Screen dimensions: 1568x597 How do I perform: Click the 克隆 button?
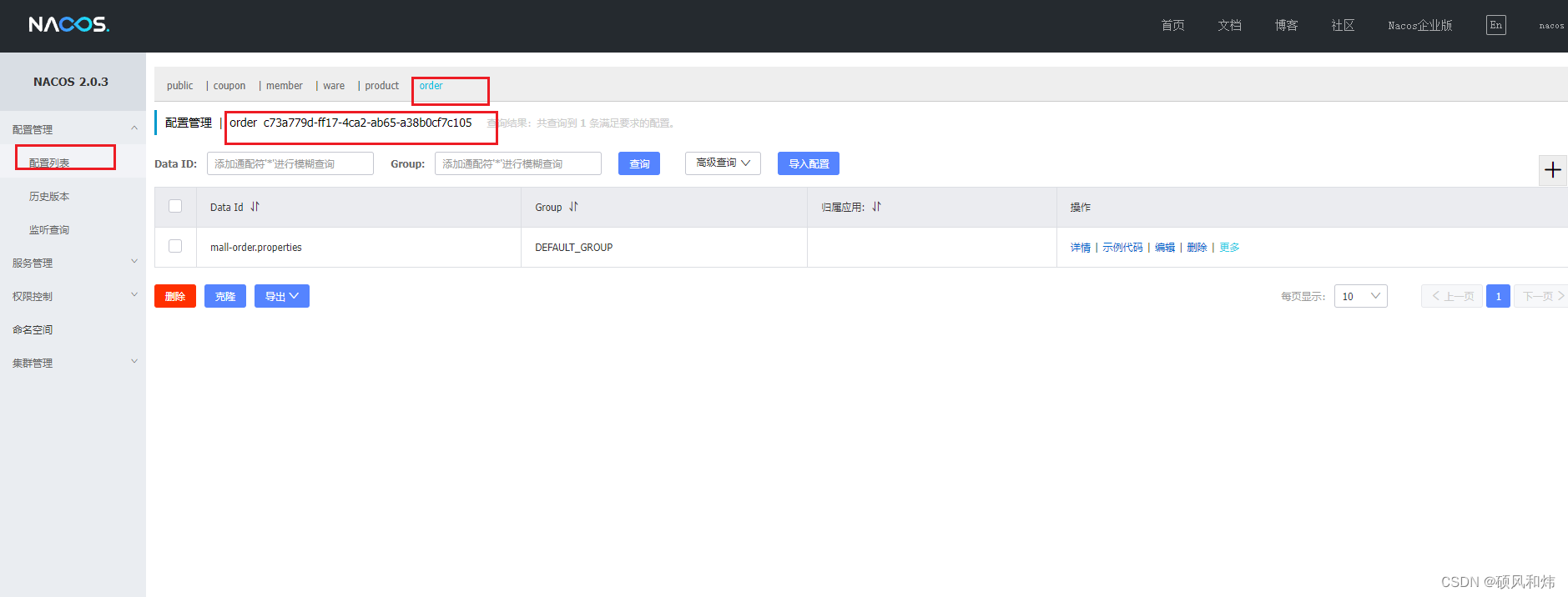coord(225,296)
